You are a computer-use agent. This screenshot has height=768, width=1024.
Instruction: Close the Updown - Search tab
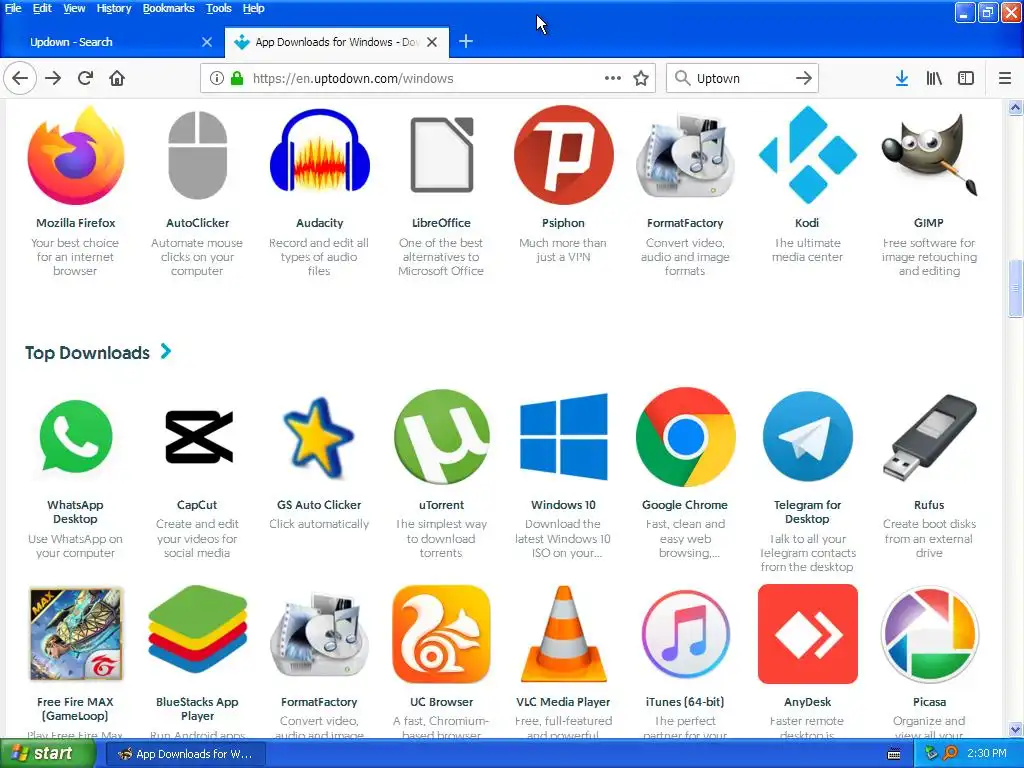(x=207, y=42)
